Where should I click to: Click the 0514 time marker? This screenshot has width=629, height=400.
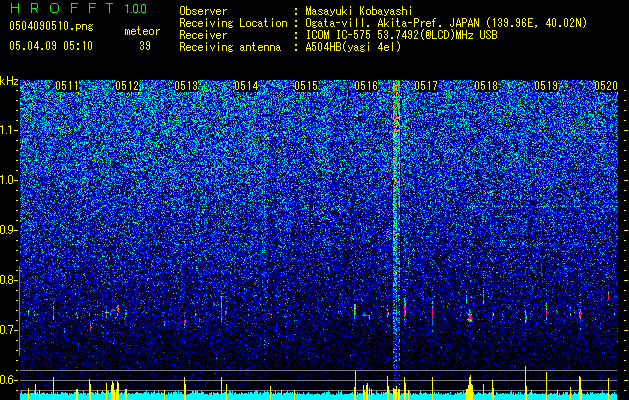(246, 86)
